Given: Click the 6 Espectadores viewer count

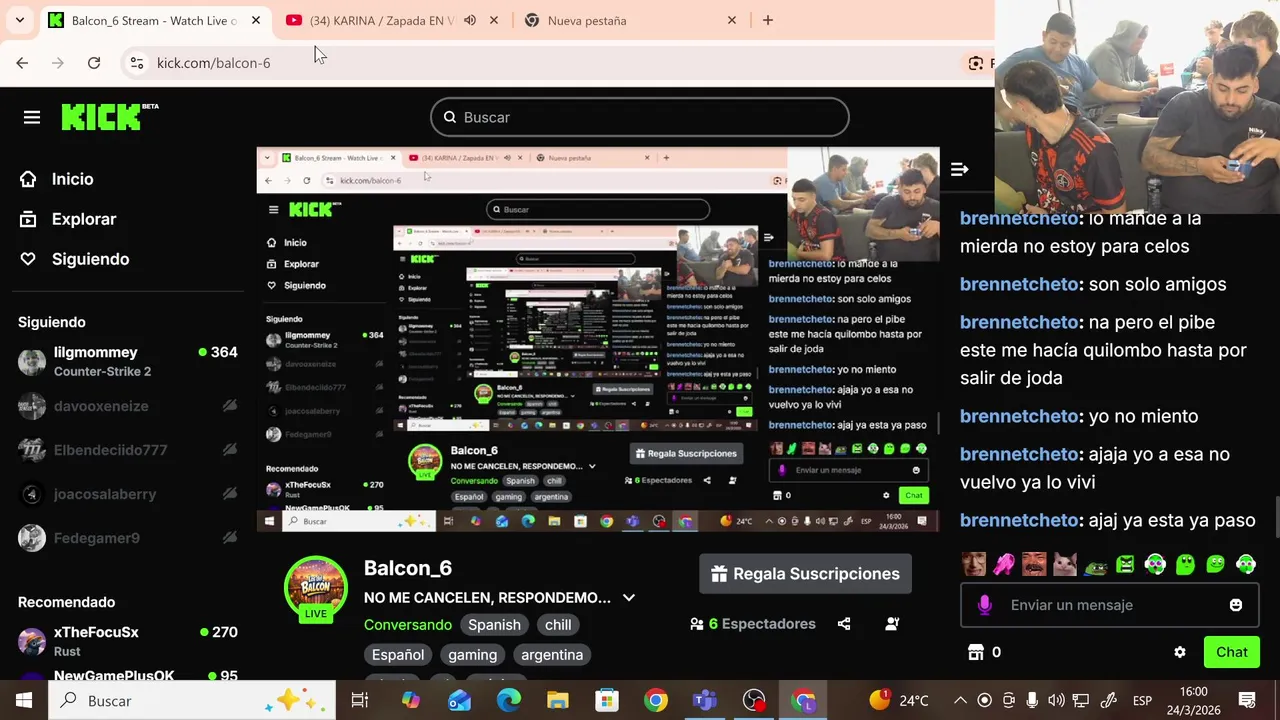Looking at the screenshot, I should point(753,624).
